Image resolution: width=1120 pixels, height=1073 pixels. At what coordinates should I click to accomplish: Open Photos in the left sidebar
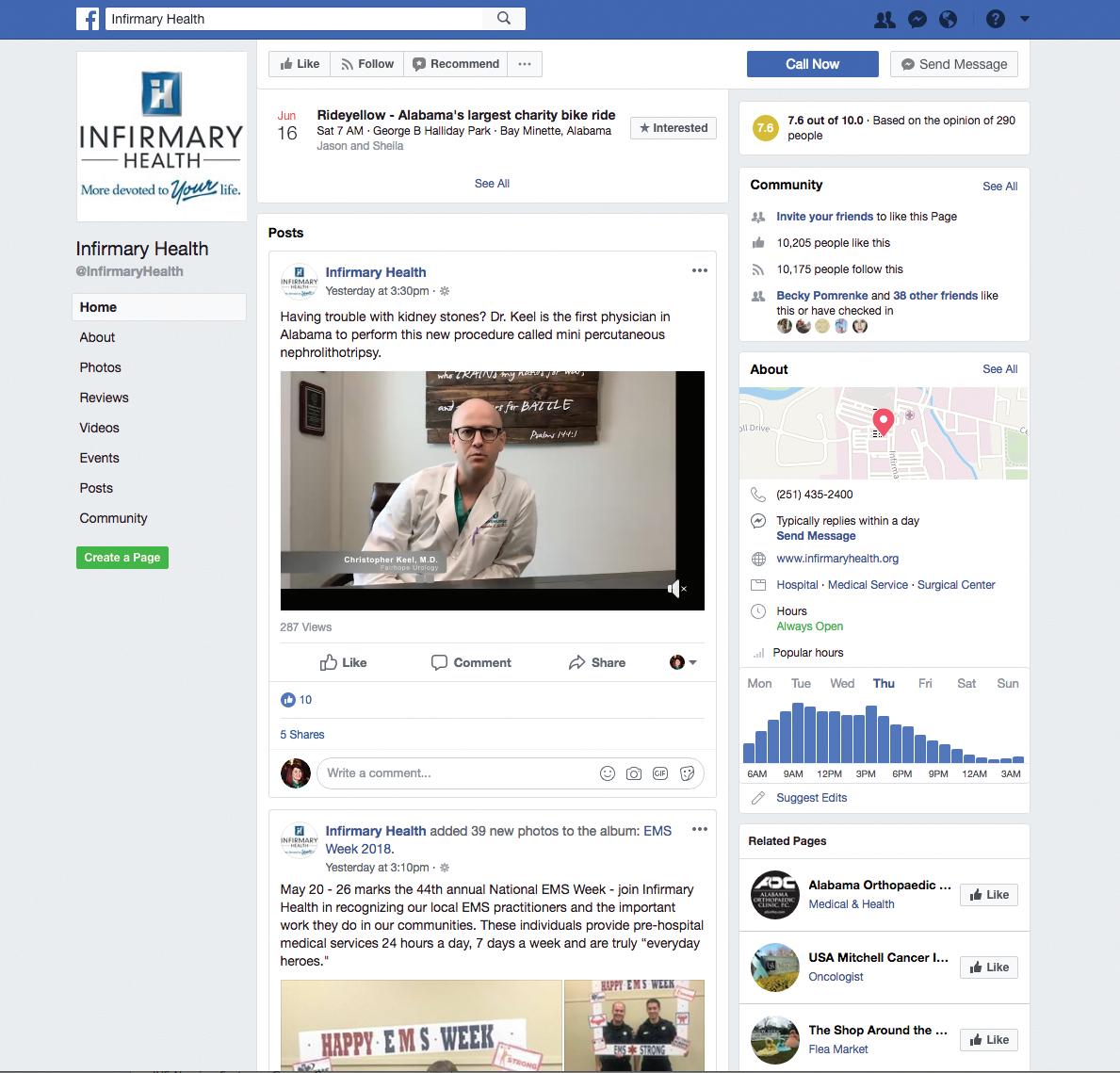pyautogui.click(x=100, y=367)
